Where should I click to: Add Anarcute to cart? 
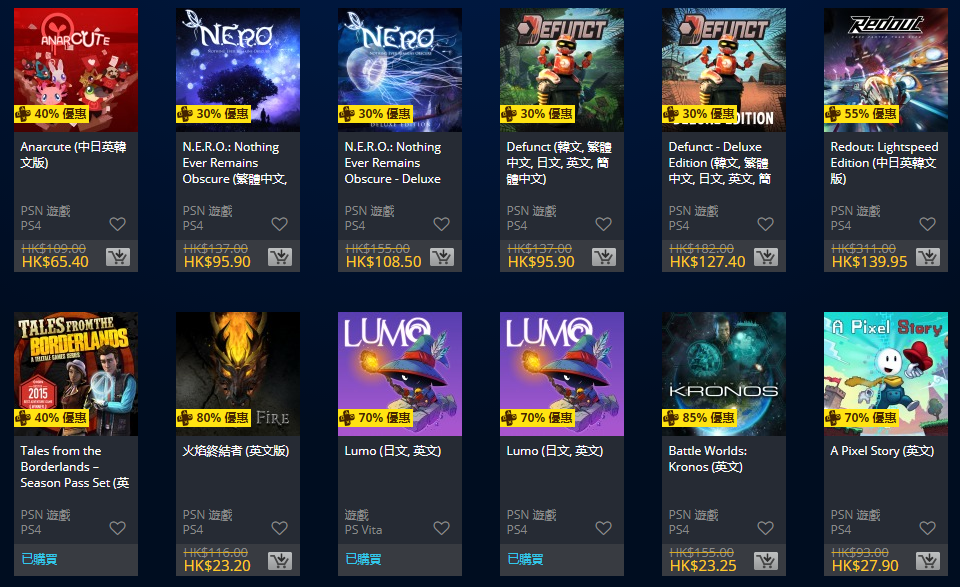point(118,257)
